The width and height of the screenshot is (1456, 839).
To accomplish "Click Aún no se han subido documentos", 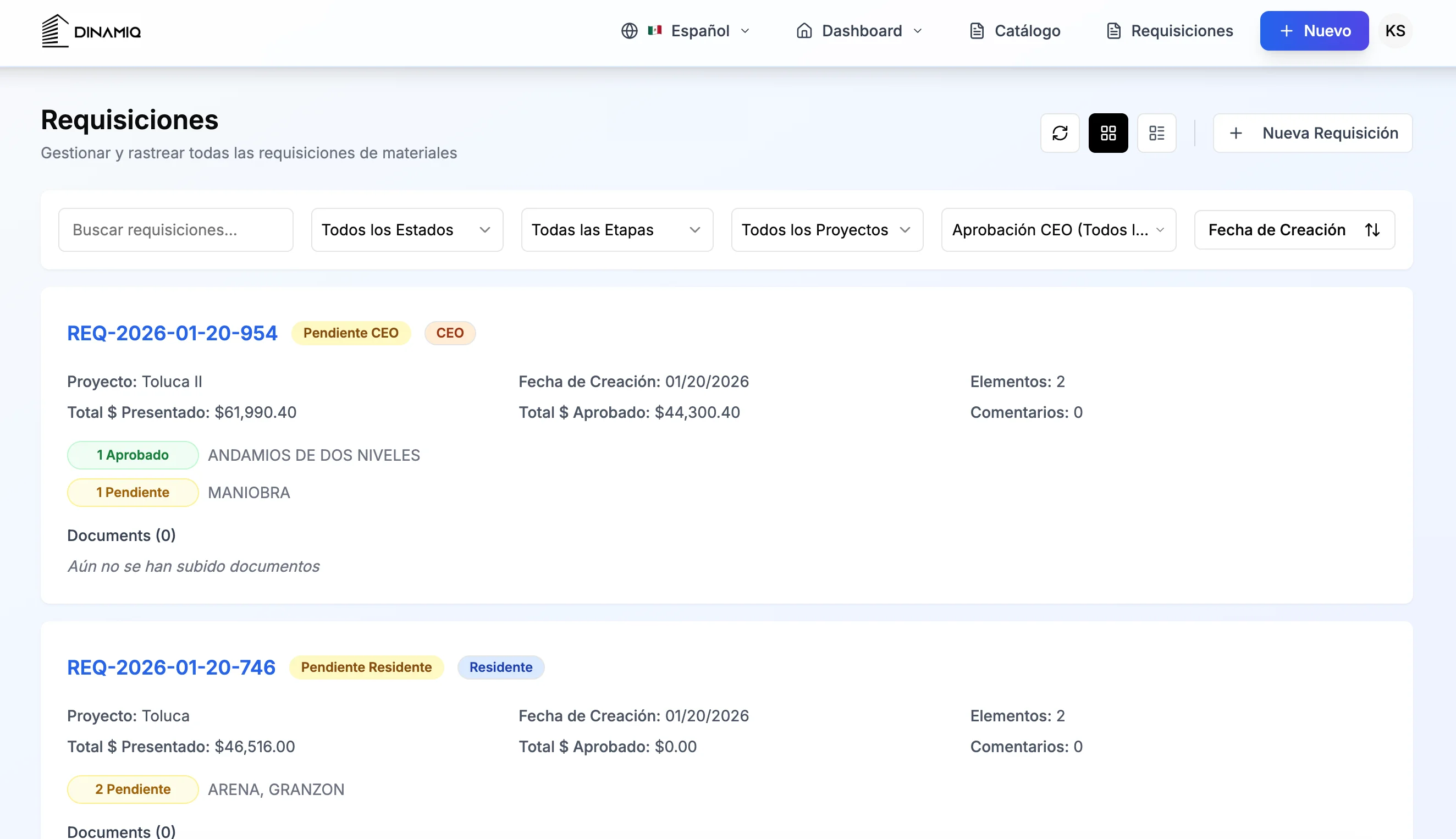I will 194,566.
